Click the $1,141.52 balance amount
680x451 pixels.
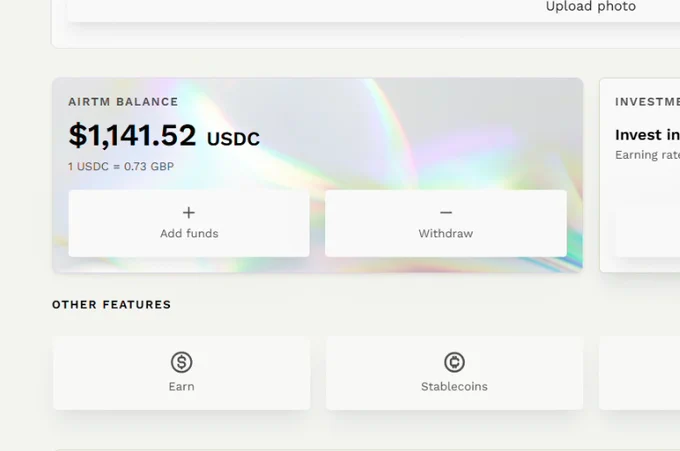click(132, 135)
